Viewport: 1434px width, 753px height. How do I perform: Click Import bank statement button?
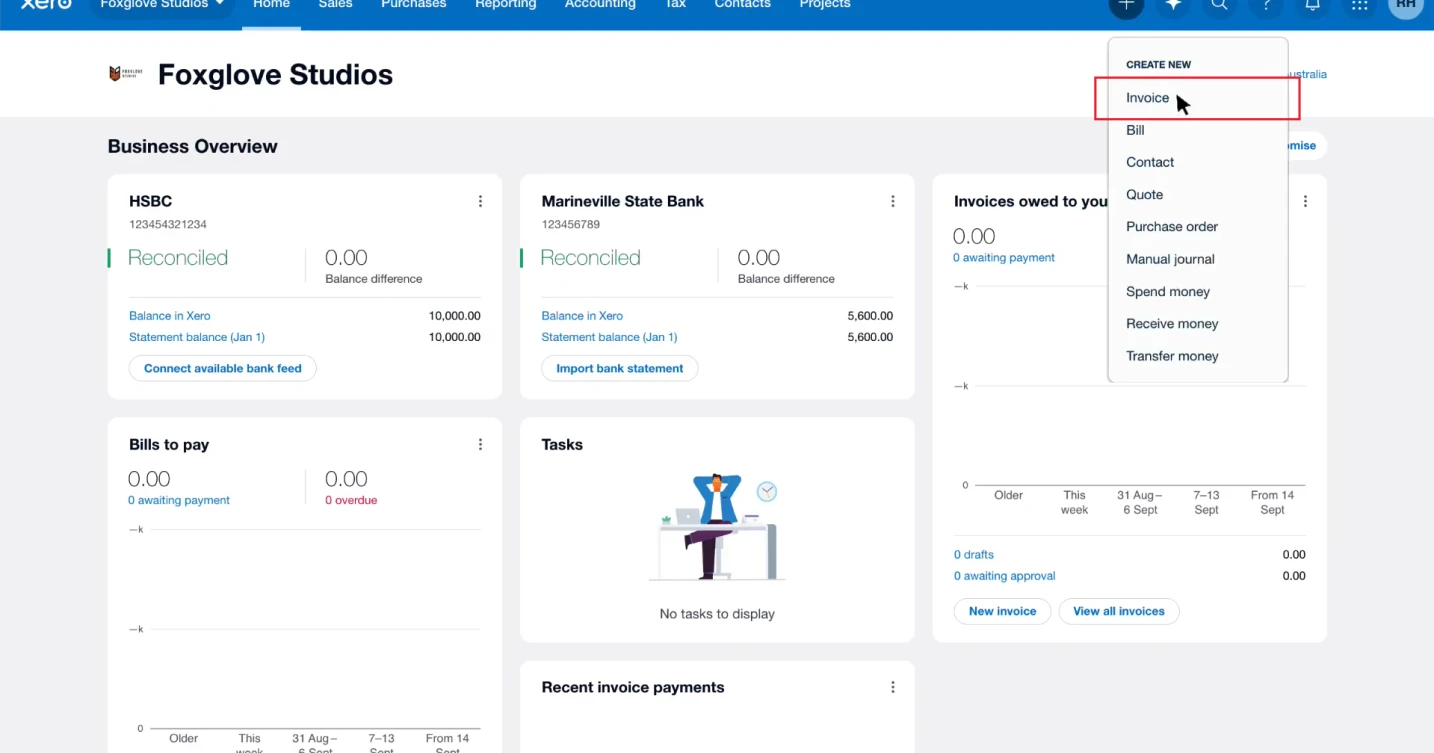pos(620,368)
